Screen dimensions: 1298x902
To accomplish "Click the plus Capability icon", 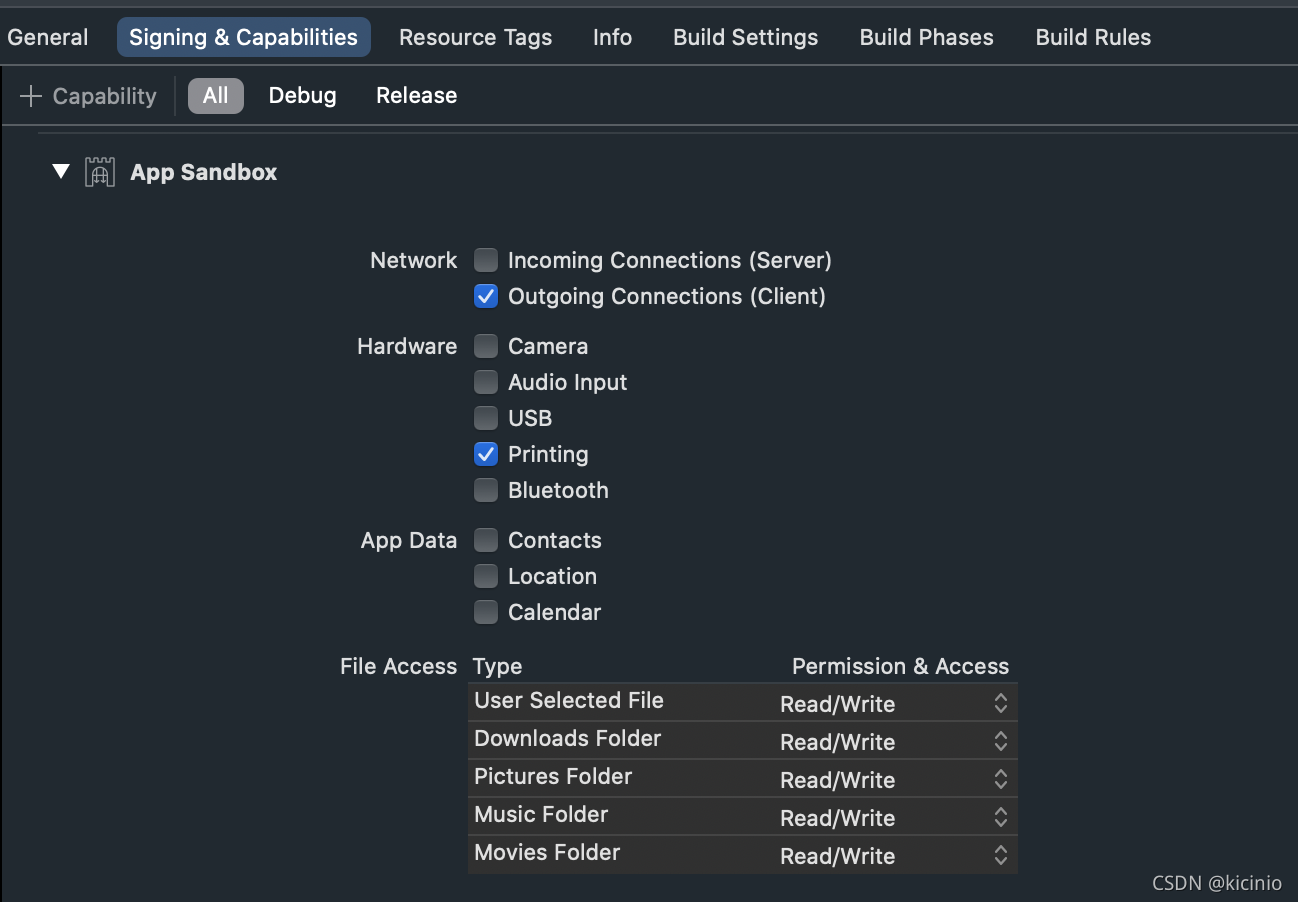I will point(31,96).
